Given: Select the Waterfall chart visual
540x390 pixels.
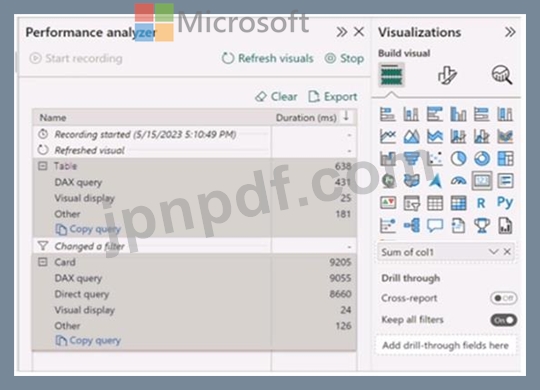Looking at the screenshot, I should coord(388,159).
